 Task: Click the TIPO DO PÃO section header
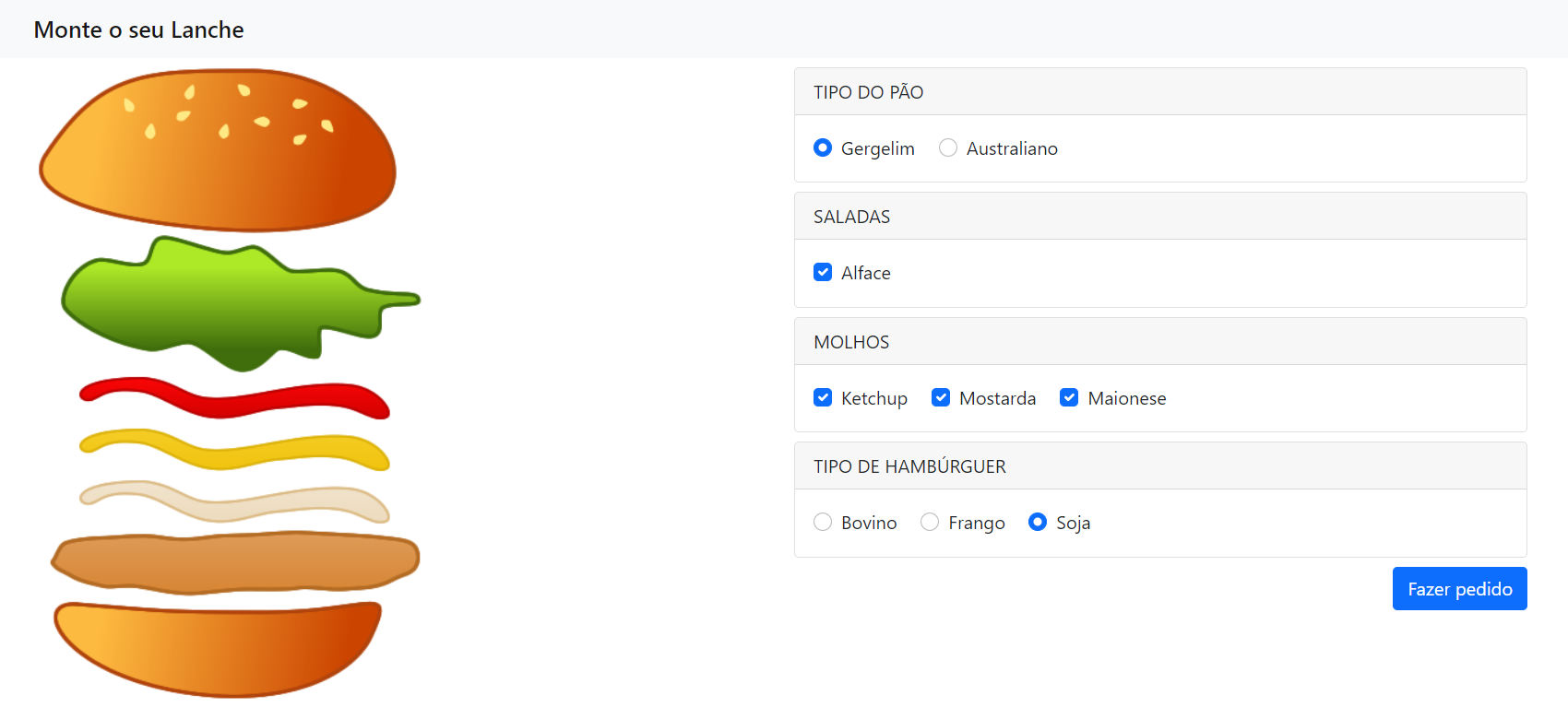[x=868, y=92]
